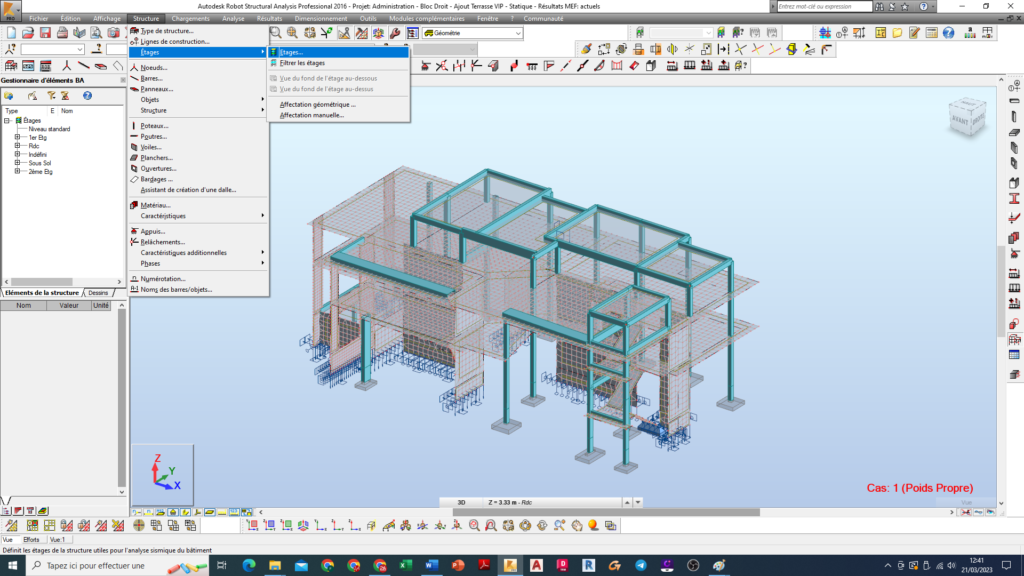Select the zoom magnifier icon on the top toolbar
1024x576 pixels.
tap(275, 32)
